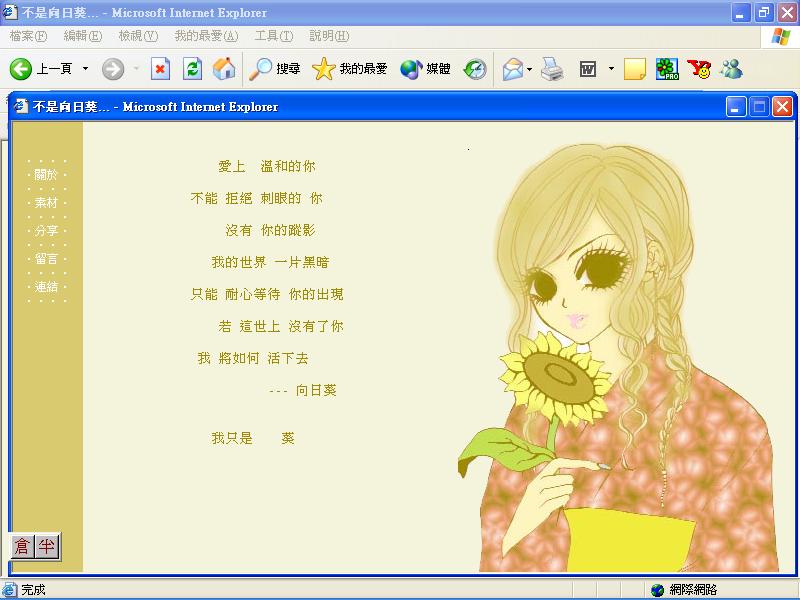The height and width of the screenshot is (600, 800).
Task: Expand the Mail dropdown arrow
Action: click(530, 69)
